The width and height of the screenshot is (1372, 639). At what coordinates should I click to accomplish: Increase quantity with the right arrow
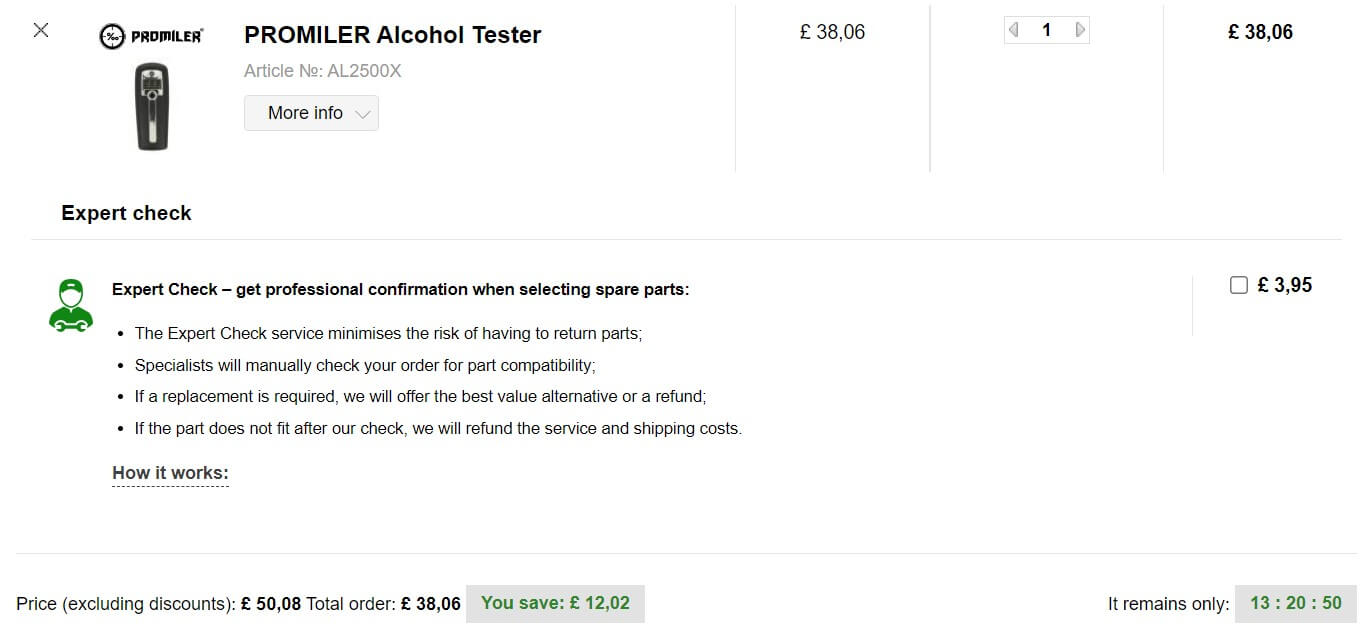pos(1079,30)
